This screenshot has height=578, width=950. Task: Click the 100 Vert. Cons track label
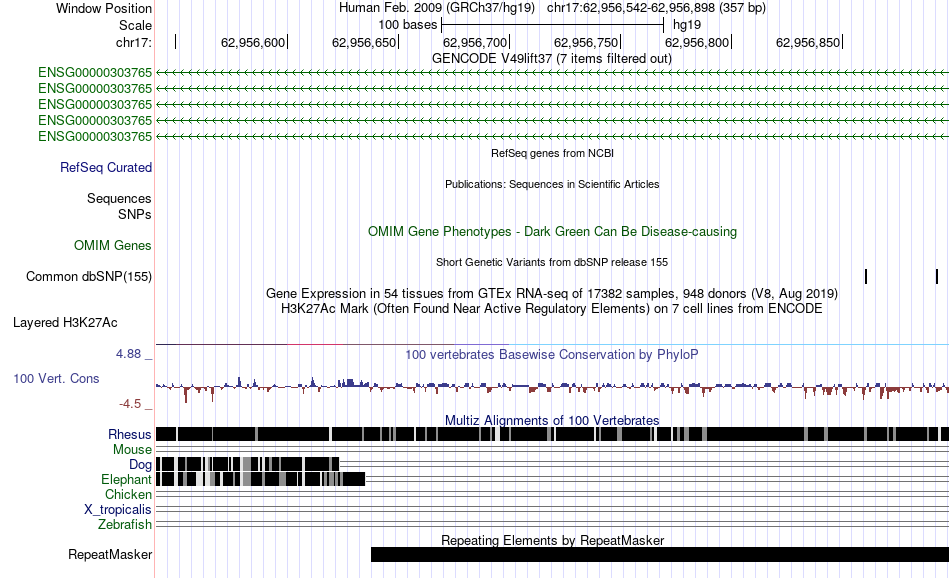tap(56, 379)
